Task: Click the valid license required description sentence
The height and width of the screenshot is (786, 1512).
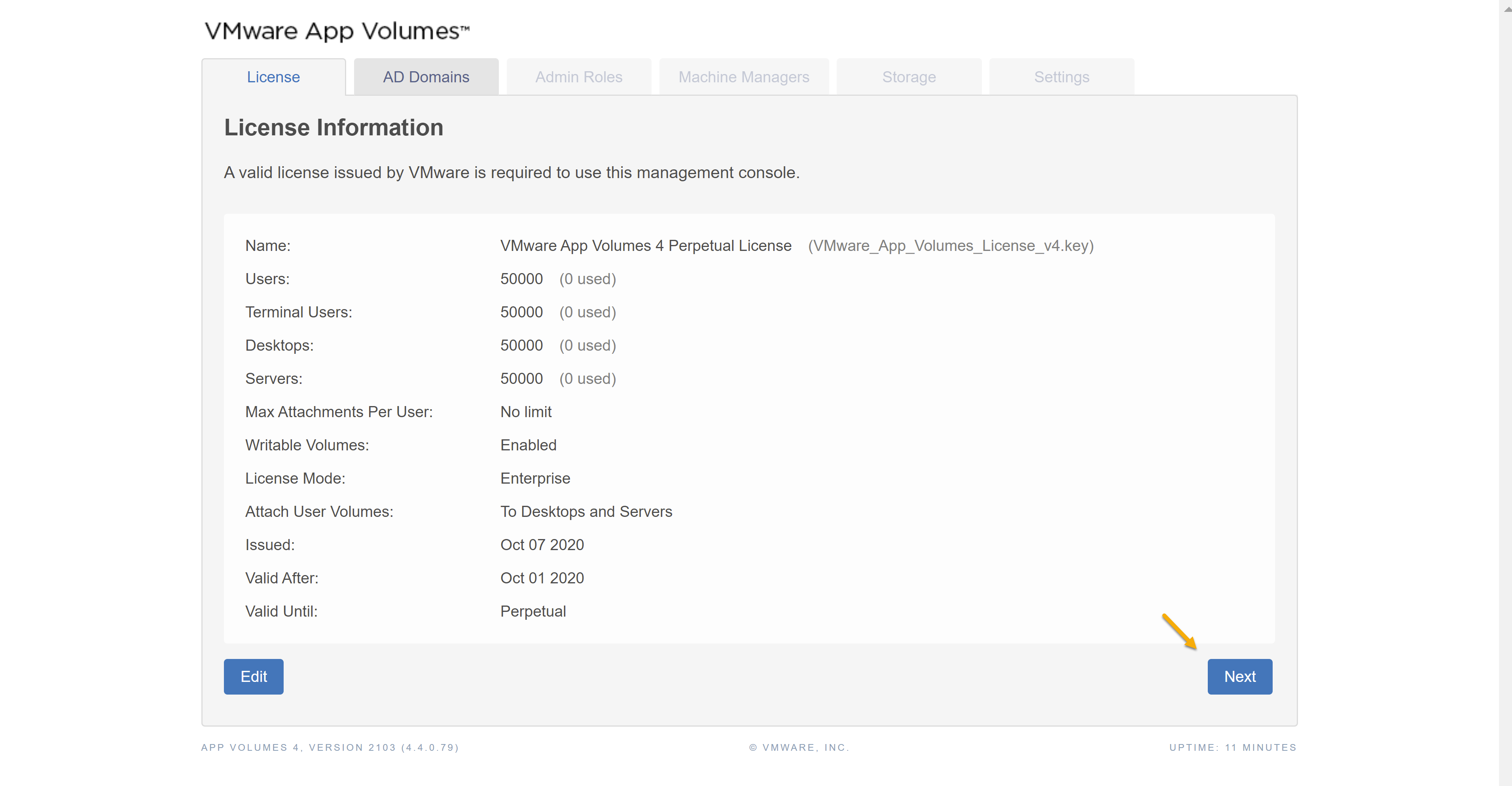Action: [x=511, y=173]
